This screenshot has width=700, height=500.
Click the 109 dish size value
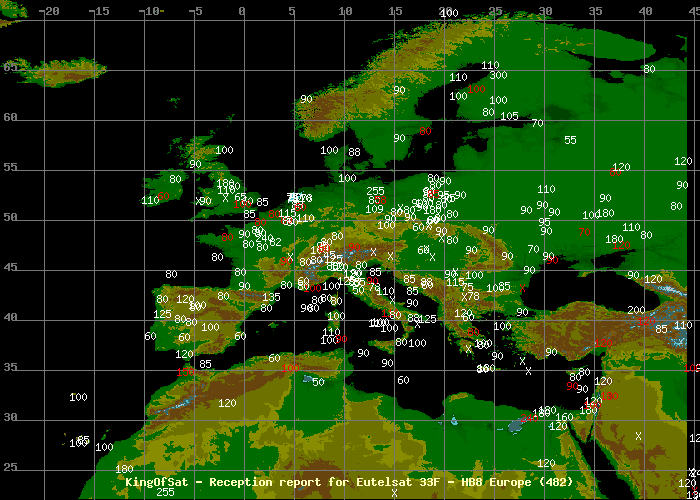coord(374,209)
